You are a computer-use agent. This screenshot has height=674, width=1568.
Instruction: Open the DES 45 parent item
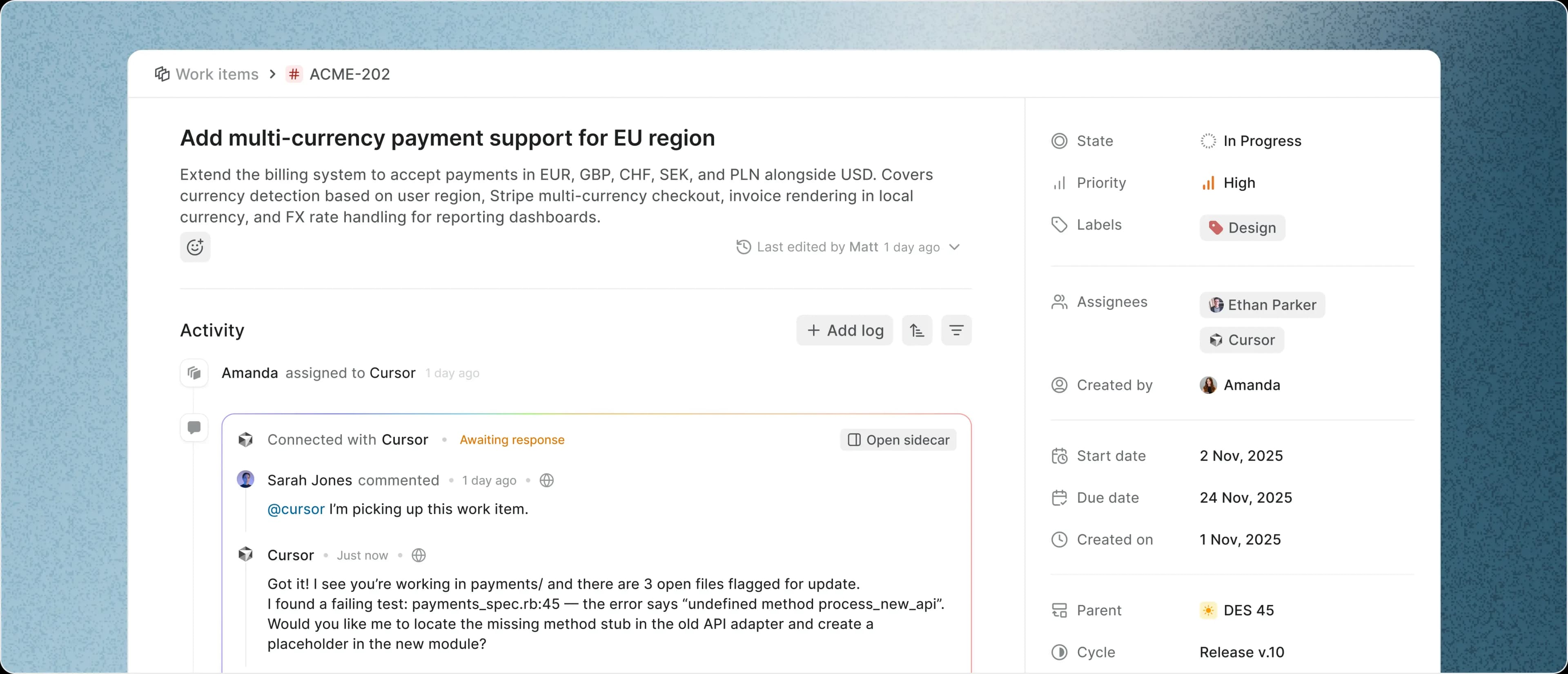click(x=1248, y=610)
